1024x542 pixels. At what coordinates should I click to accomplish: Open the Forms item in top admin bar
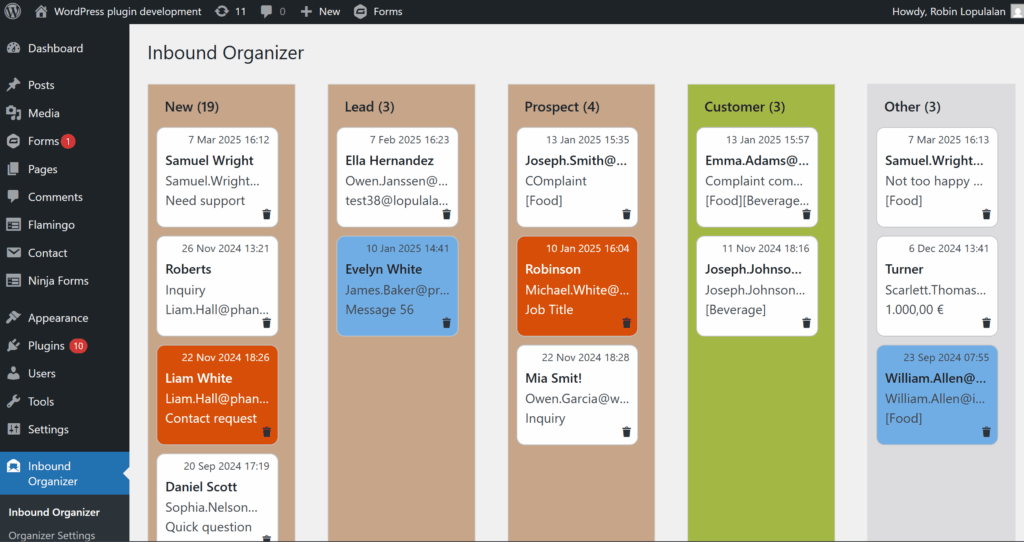379,12
